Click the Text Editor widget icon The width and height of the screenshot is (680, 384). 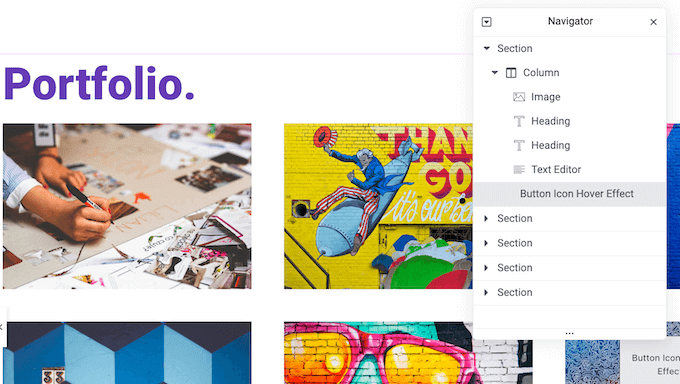point(519,170)
